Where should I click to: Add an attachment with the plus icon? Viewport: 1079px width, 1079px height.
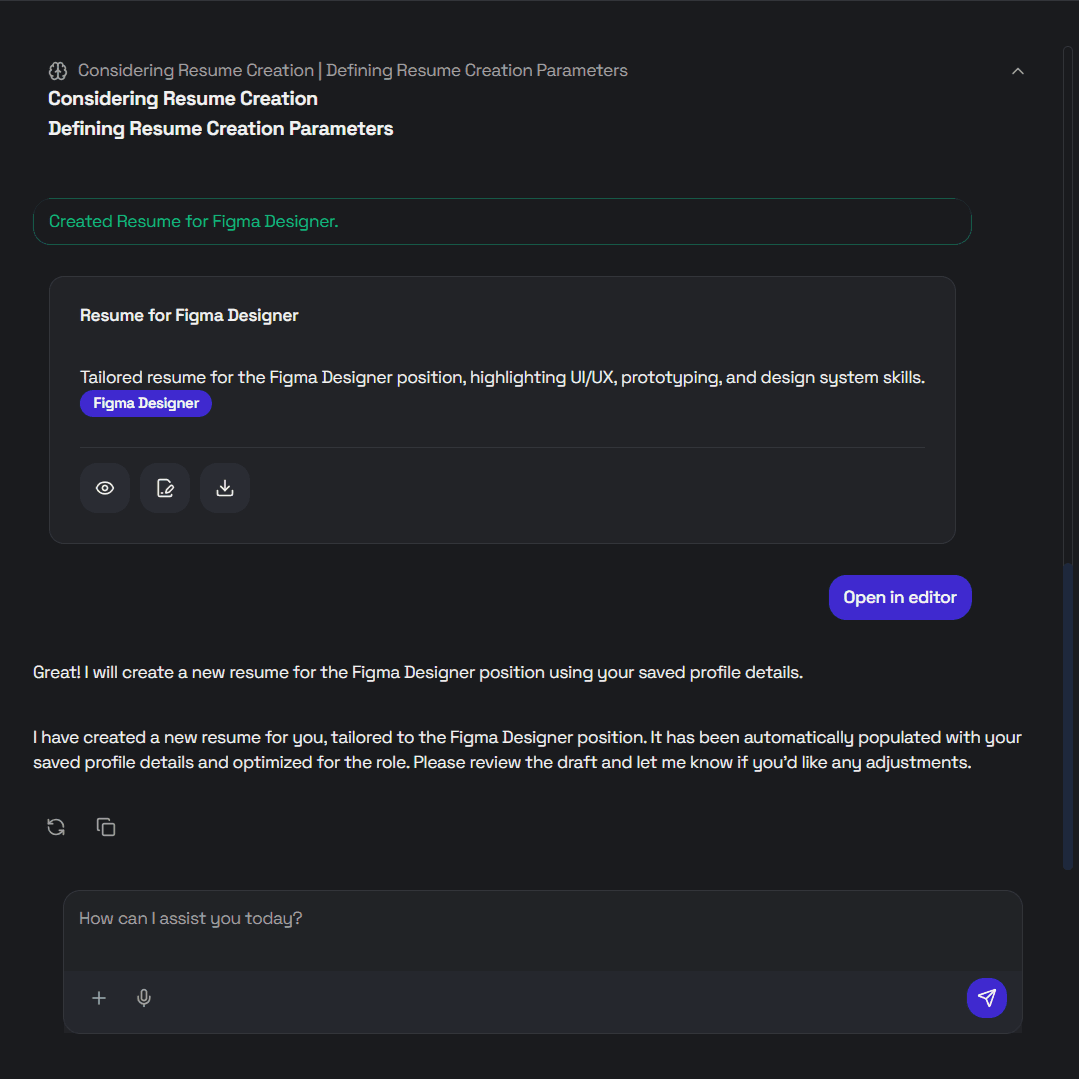pos(99,998)
